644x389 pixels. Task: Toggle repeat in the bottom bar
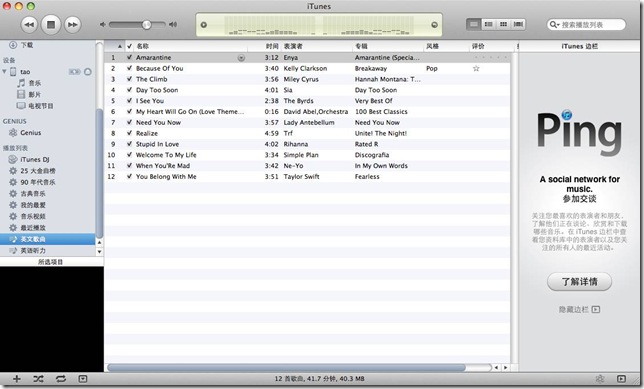(x=61, y=379)
